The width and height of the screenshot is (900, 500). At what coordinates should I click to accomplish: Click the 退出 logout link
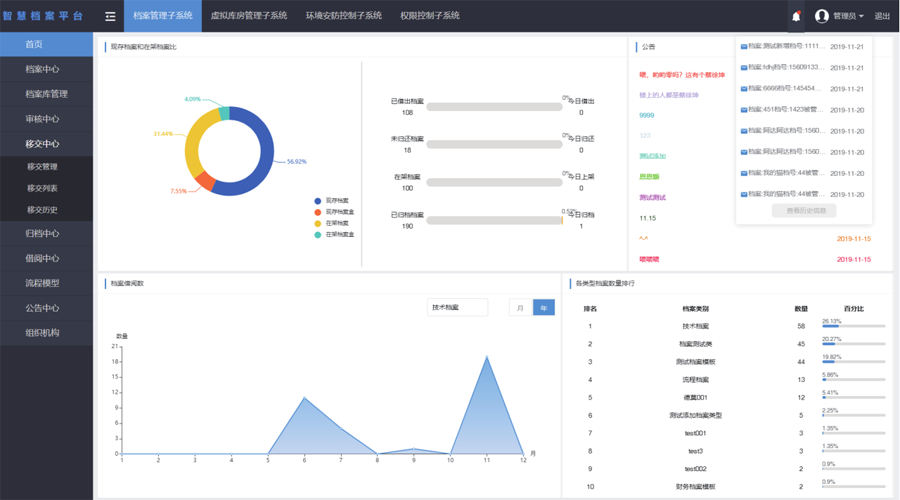point(882,16)
